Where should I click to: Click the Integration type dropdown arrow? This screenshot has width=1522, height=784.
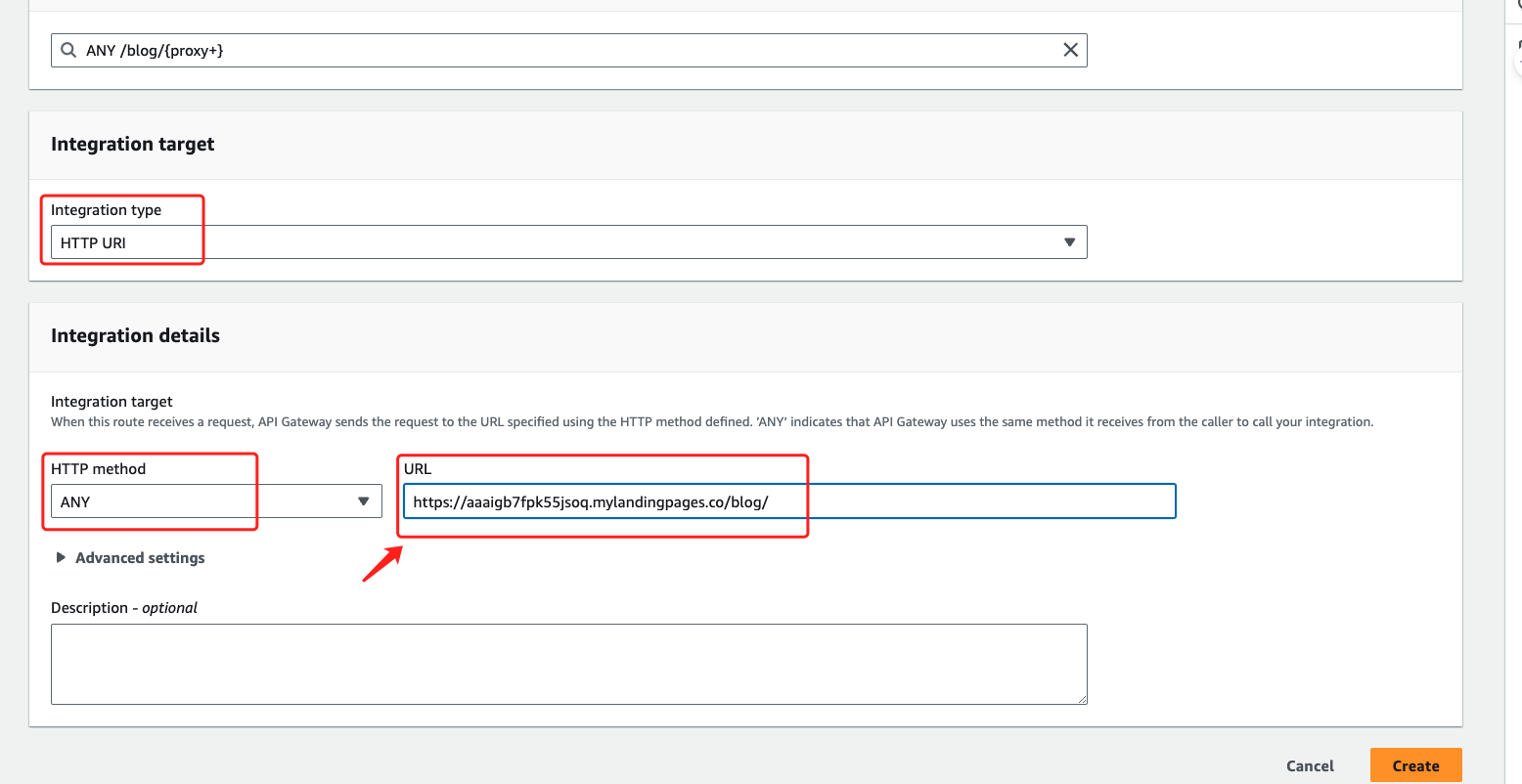click(x=1069, y=242)
